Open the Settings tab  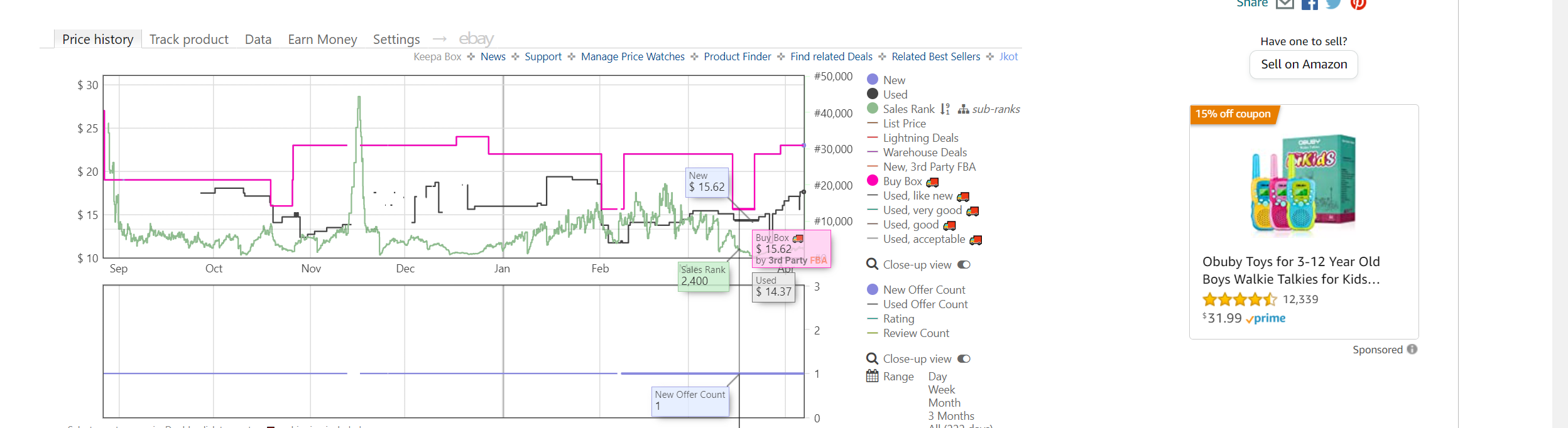(396, 40)
